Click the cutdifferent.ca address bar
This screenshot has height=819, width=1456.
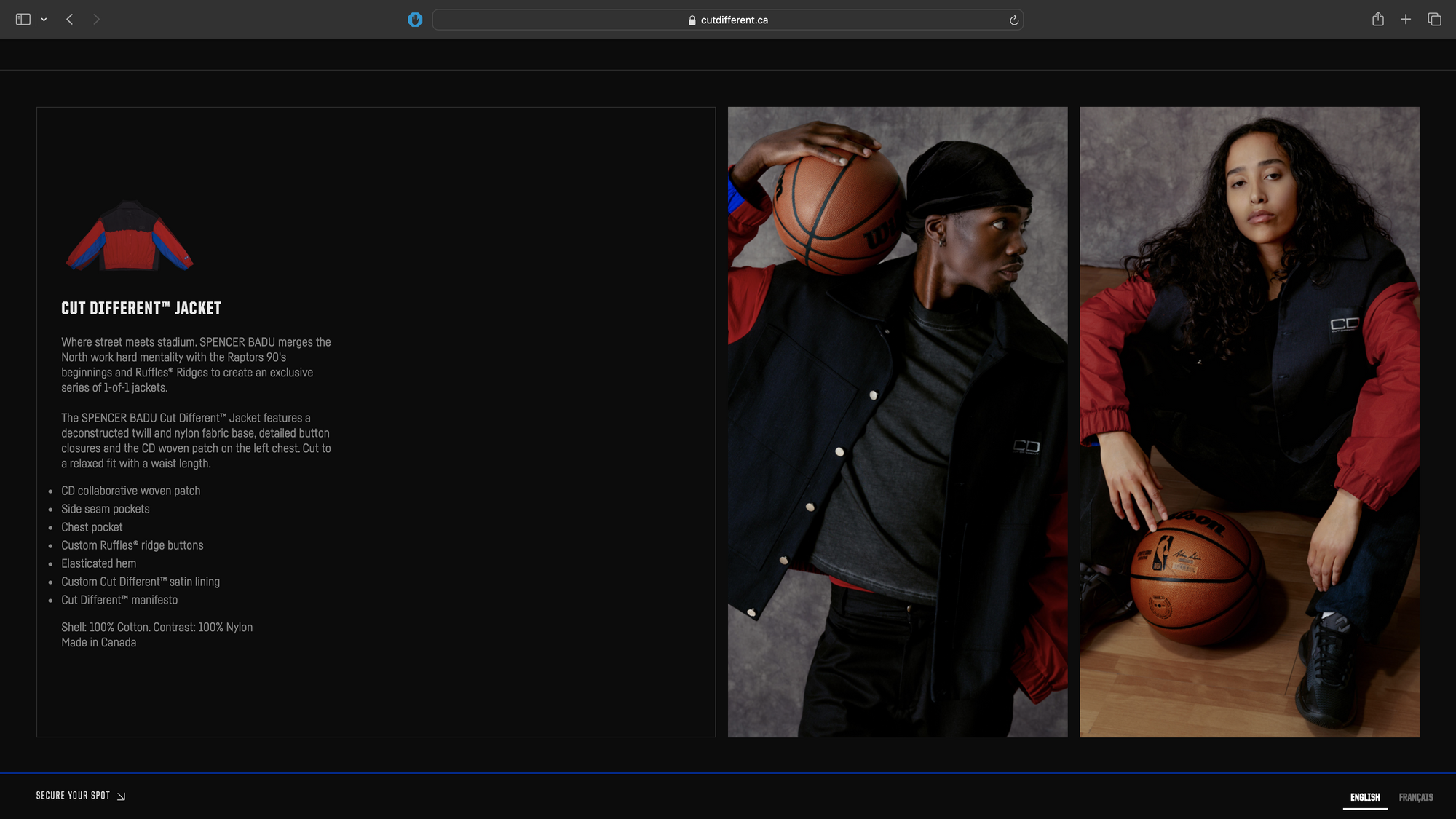734,20
